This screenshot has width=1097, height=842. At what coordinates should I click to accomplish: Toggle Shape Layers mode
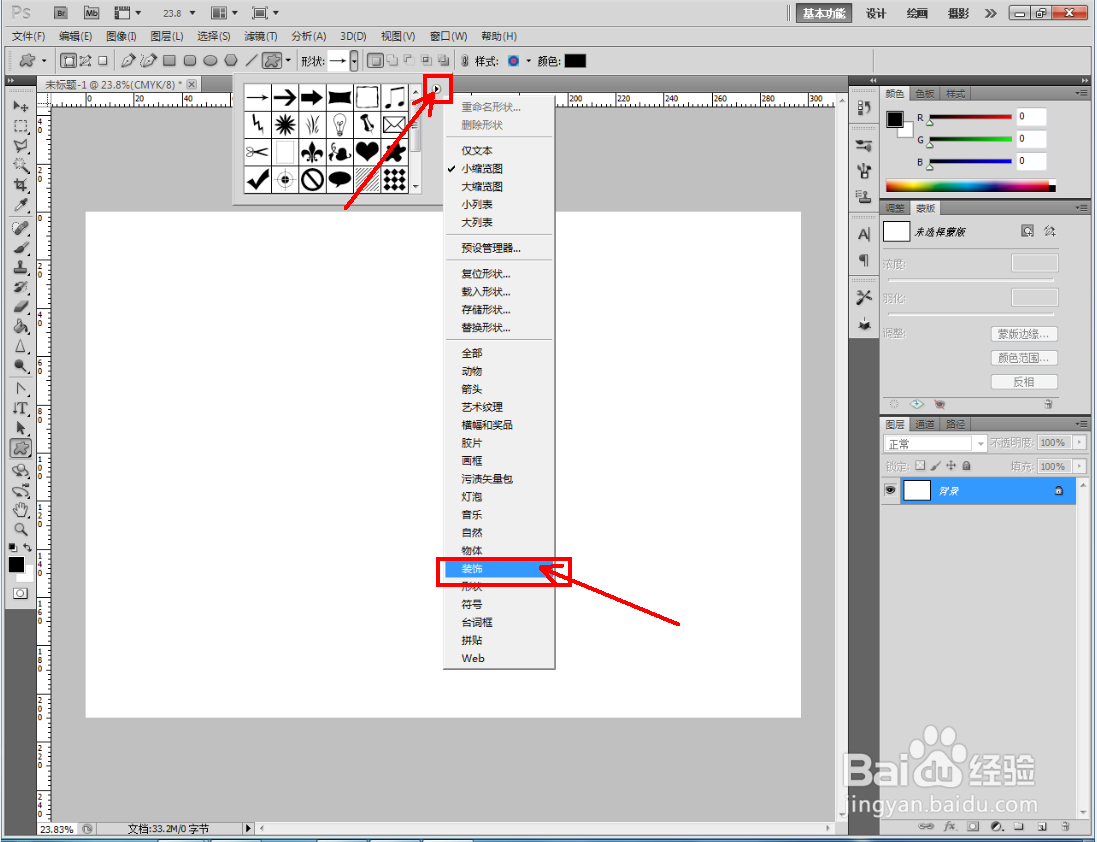69,61
